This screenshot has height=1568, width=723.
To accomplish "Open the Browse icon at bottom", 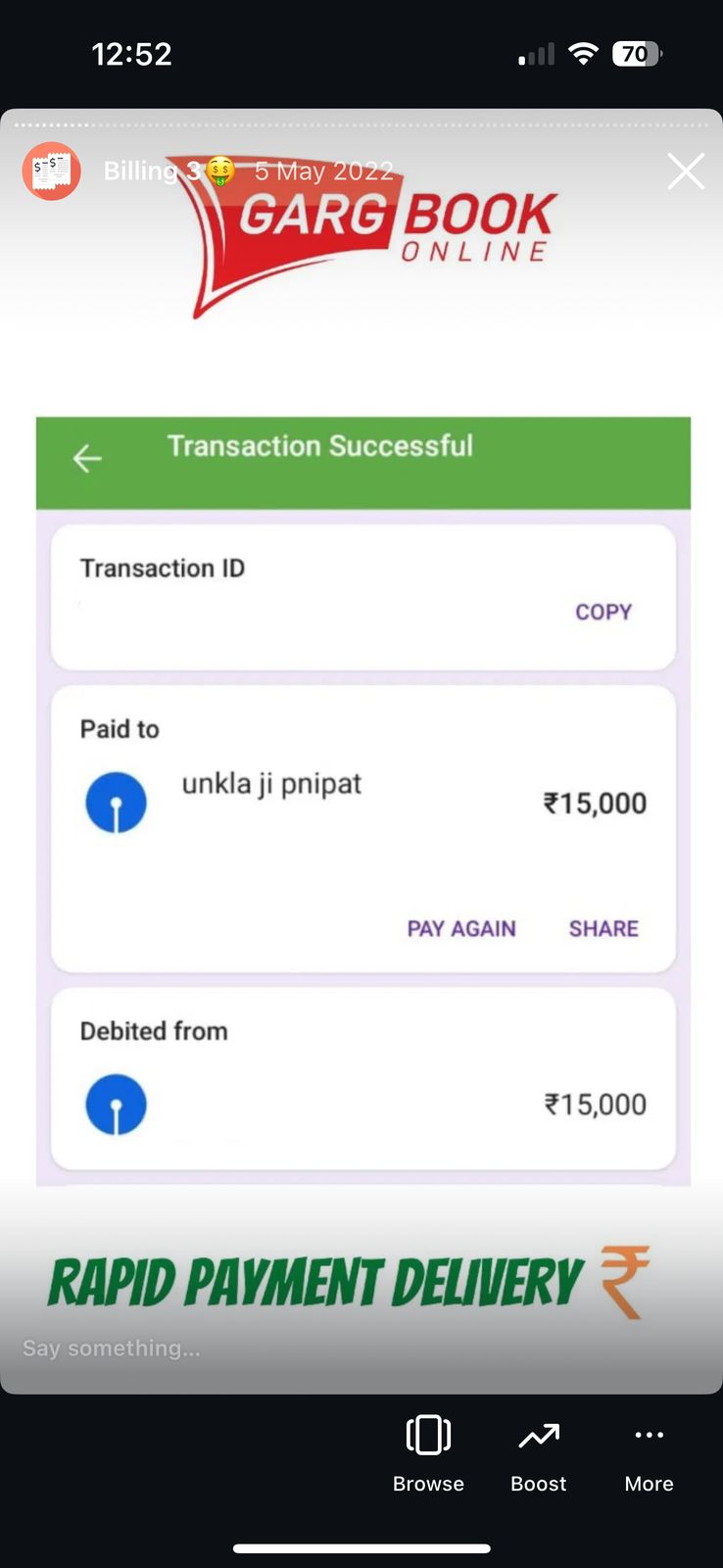I will pos(428,1436).
